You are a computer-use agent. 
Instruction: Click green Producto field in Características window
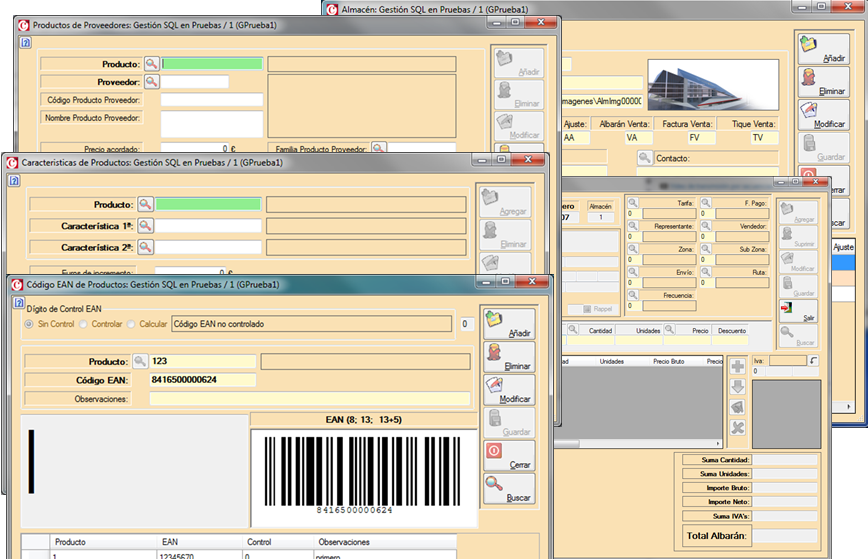click(x=208, y=204)
